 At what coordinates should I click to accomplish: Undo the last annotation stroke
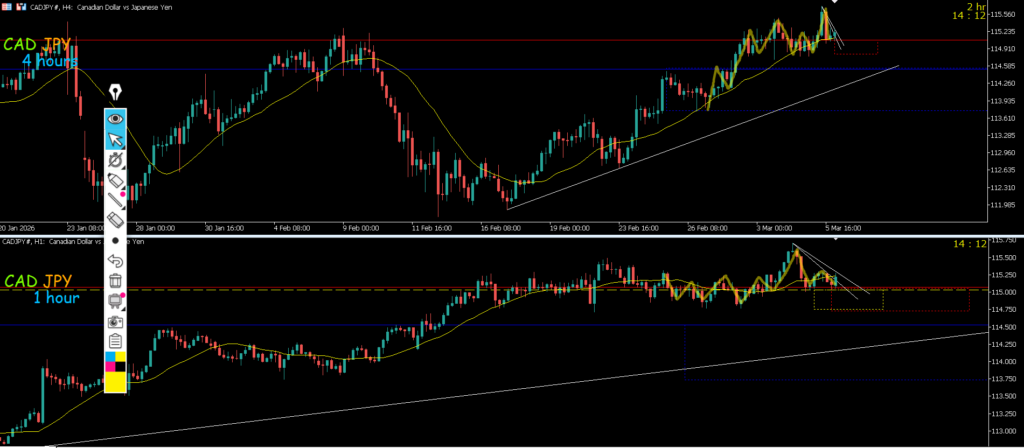[116, 261]
